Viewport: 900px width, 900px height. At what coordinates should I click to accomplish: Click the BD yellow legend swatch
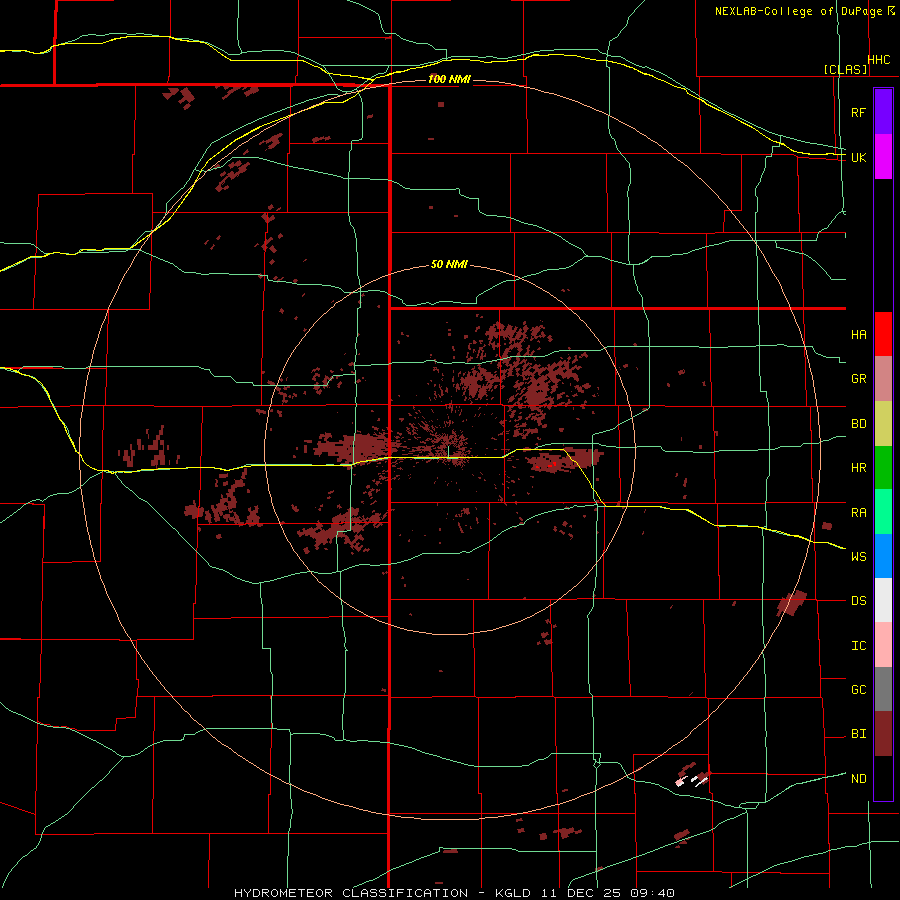[x=883, y=424]
